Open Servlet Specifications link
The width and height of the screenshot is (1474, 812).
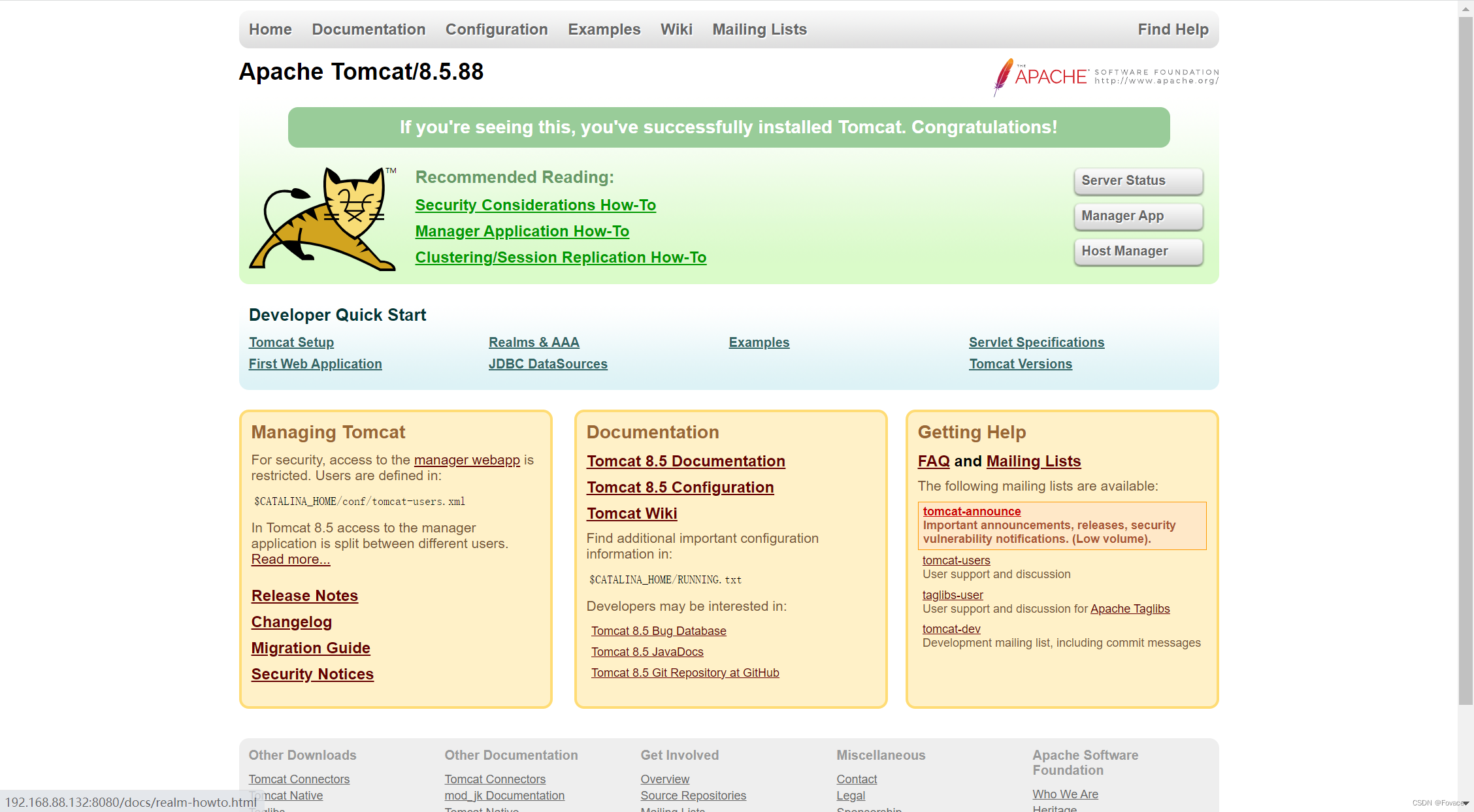tap(1036, 342)
